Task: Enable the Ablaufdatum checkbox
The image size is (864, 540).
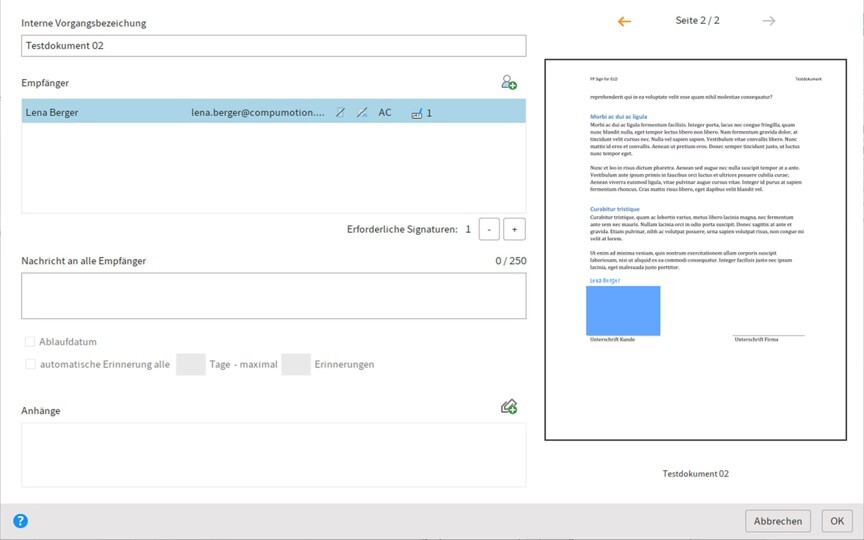Action: (30, 342)
